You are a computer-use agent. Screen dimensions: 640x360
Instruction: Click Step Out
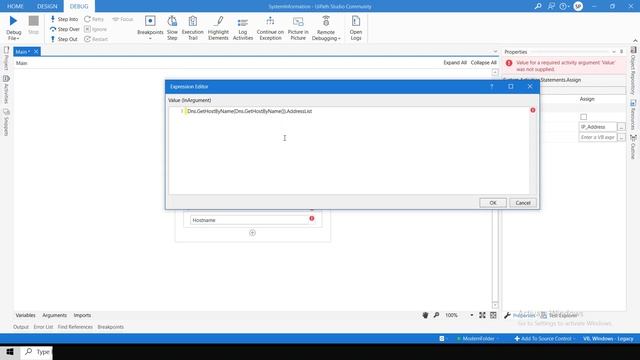pos(64,39)
